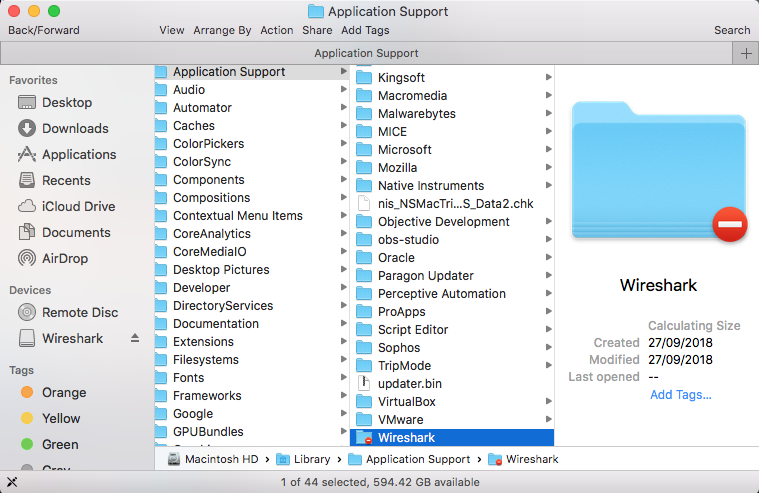Expand the Native Instruments folder arrow
This screenshot has height=493, width=759.
pyautogui.click(x=548, y=186)
